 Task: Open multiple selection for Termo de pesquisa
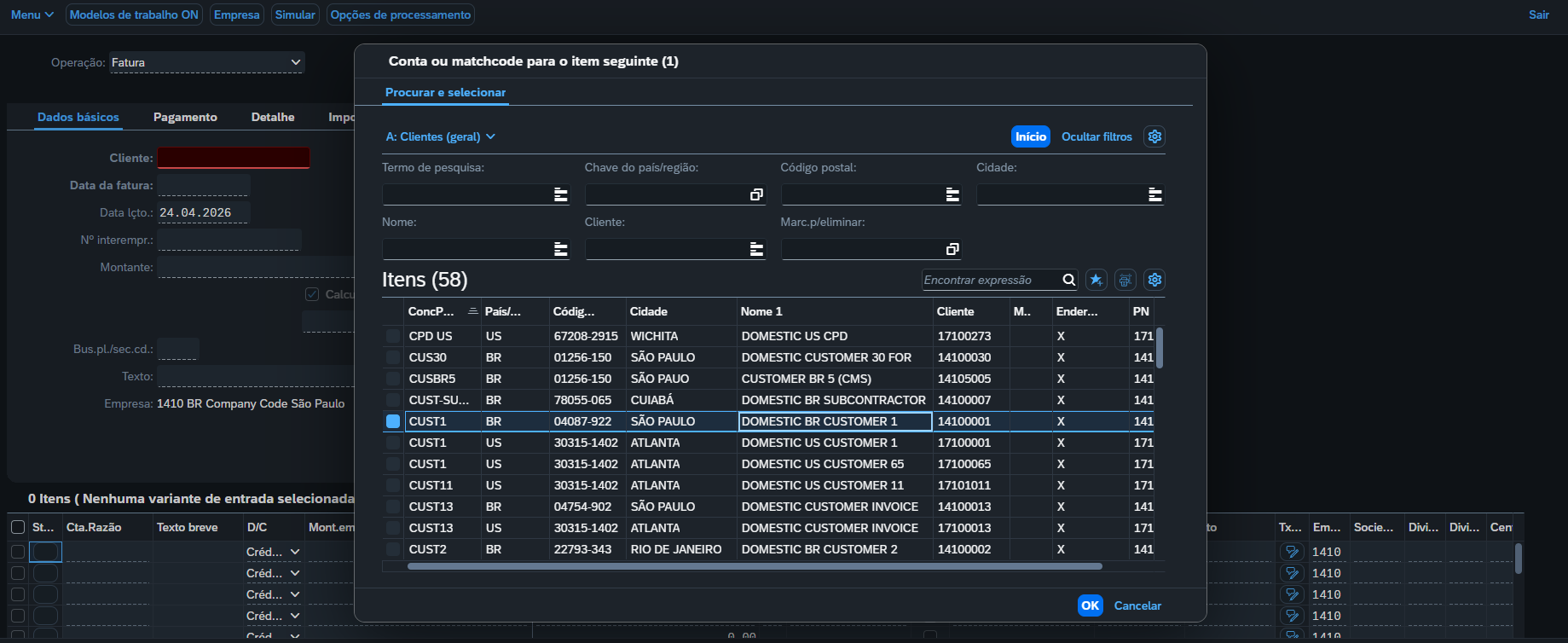pos(561,194)
